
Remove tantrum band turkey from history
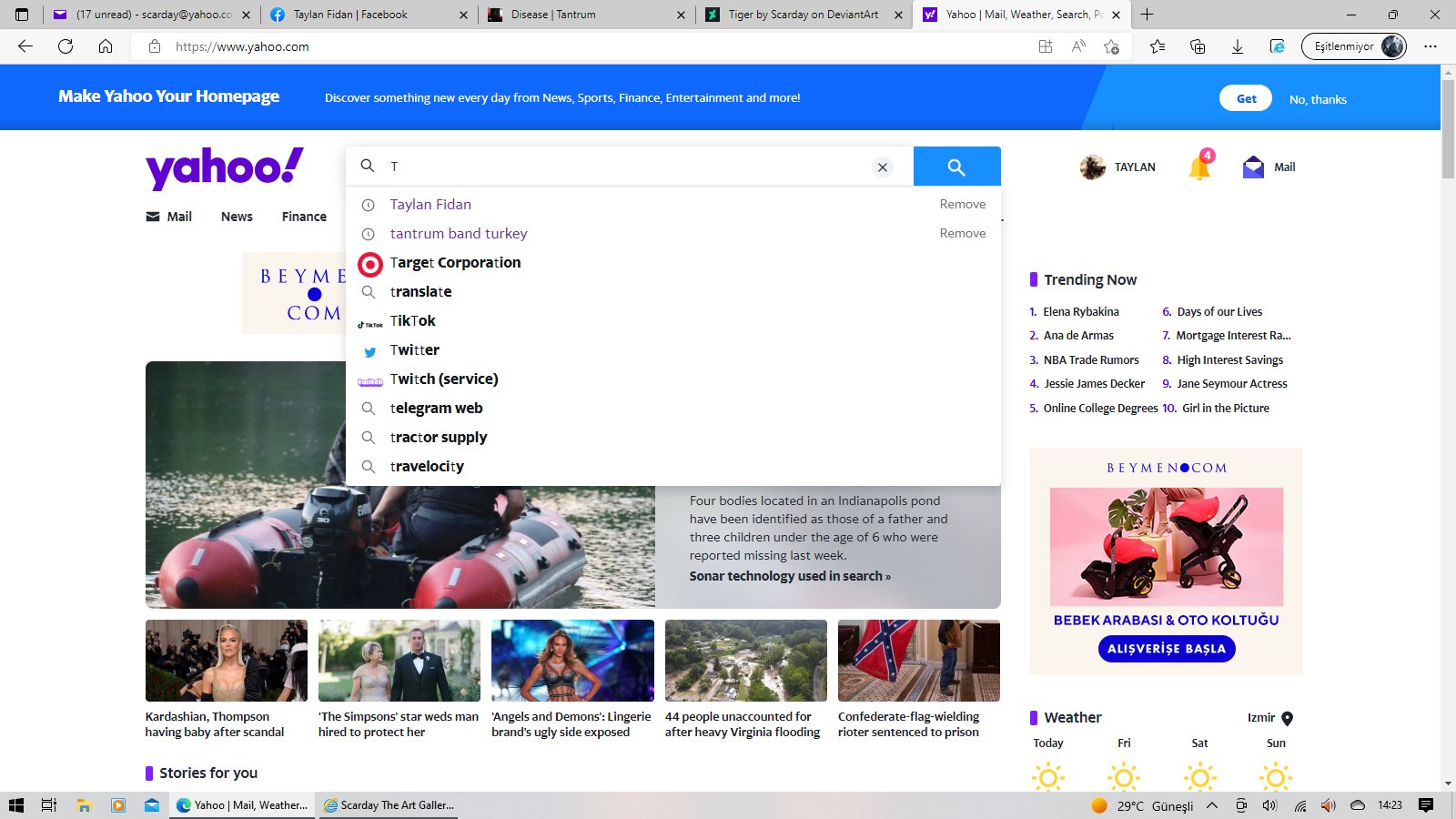point(963,234)
